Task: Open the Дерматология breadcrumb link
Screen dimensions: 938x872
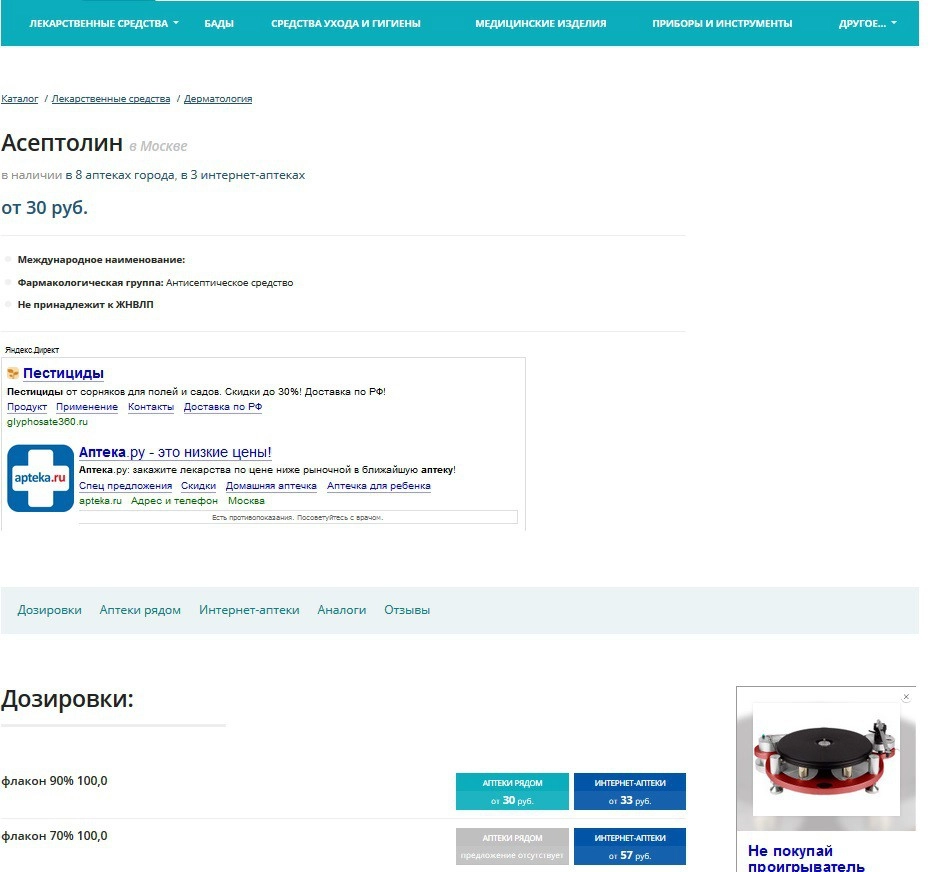Action: click(218, 99)
